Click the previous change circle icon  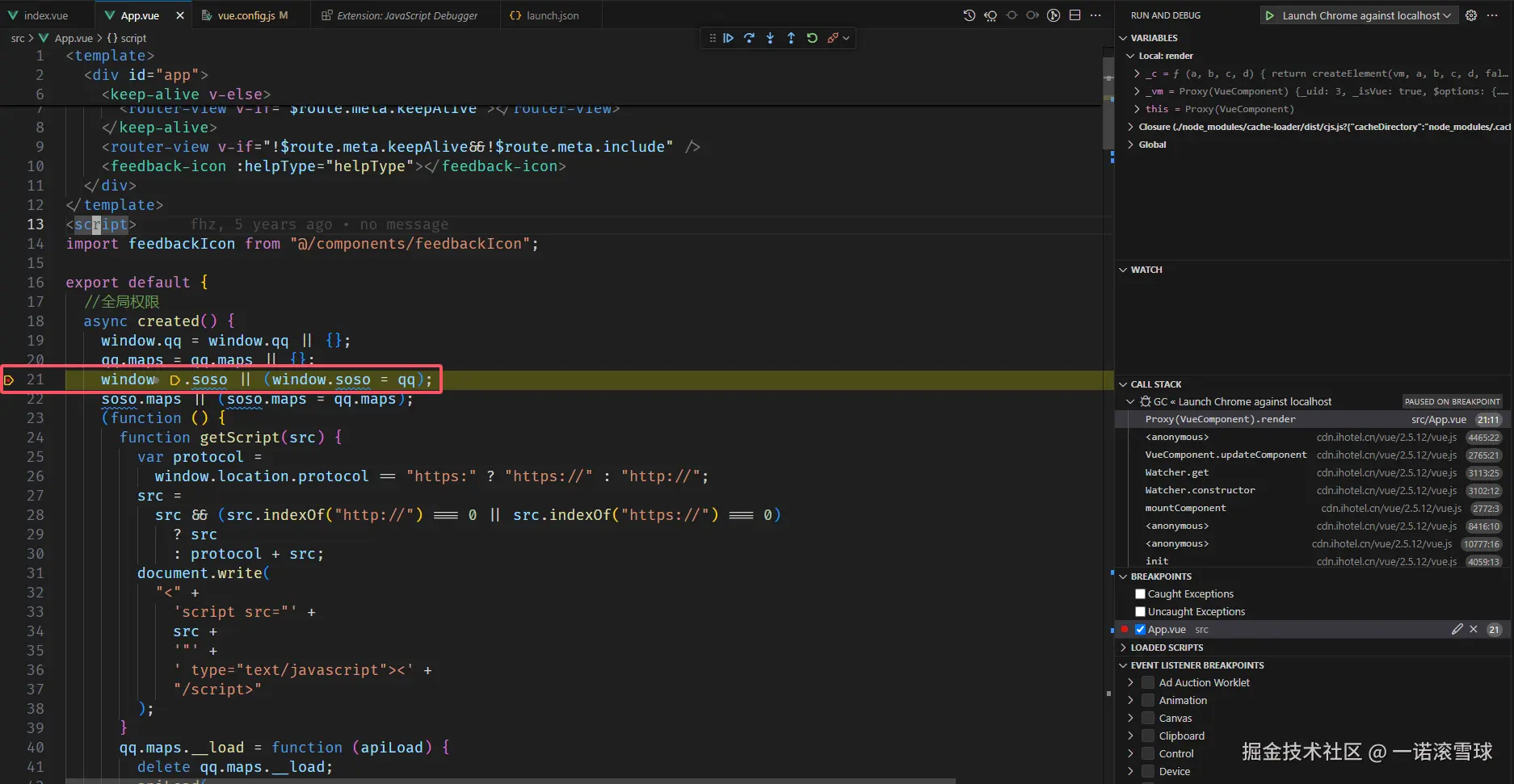pyautogui.click(x=1011, y=15)
